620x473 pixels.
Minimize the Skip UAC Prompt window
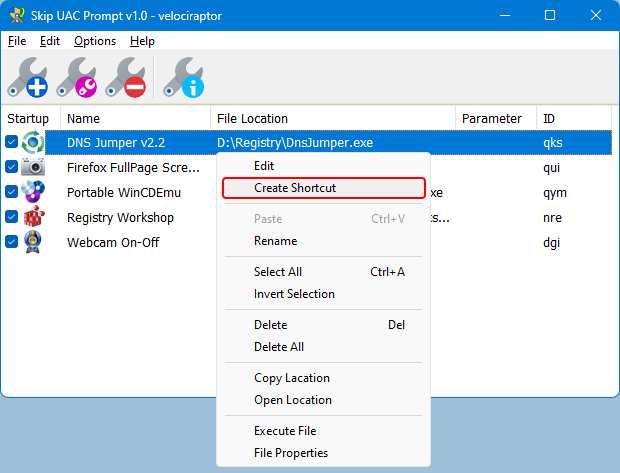click(505, 15)
